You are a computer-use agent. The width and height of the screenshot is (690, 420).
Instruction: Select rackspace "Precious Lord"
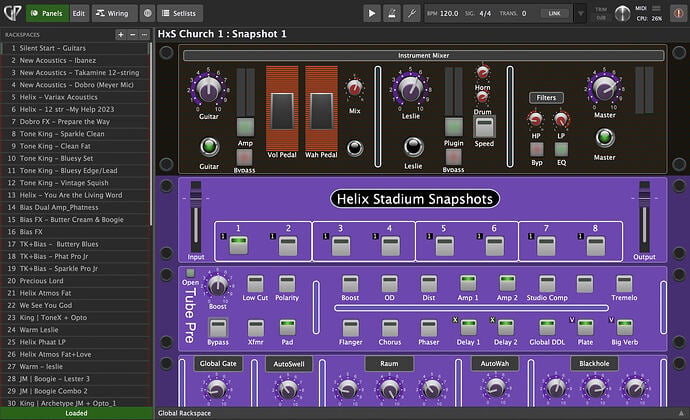click(76, 281)
